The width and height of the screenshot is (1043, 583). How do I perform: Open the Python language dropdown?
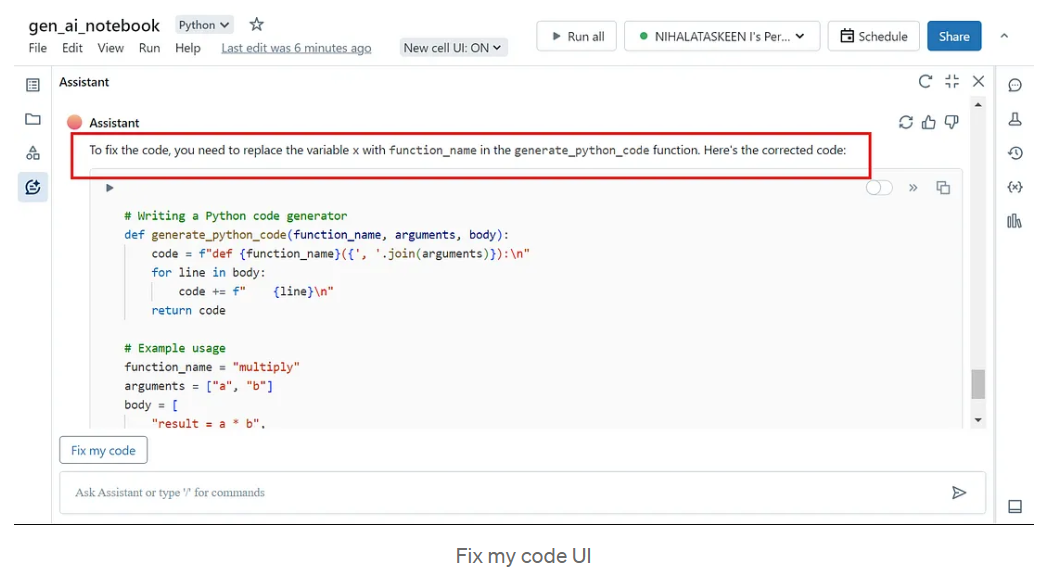(x=204, y=25)
